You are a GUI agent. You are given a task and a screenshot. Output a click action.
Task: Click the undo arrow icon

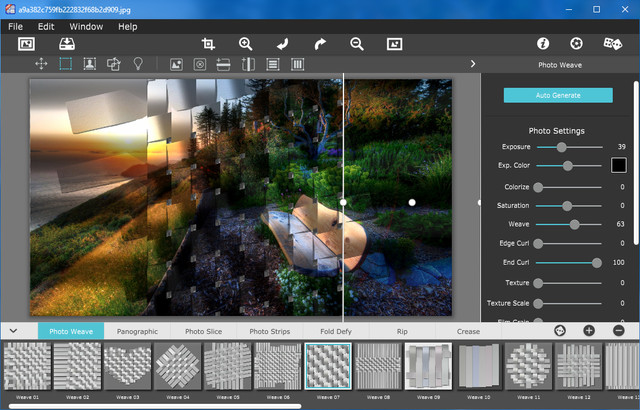(283, 44)
